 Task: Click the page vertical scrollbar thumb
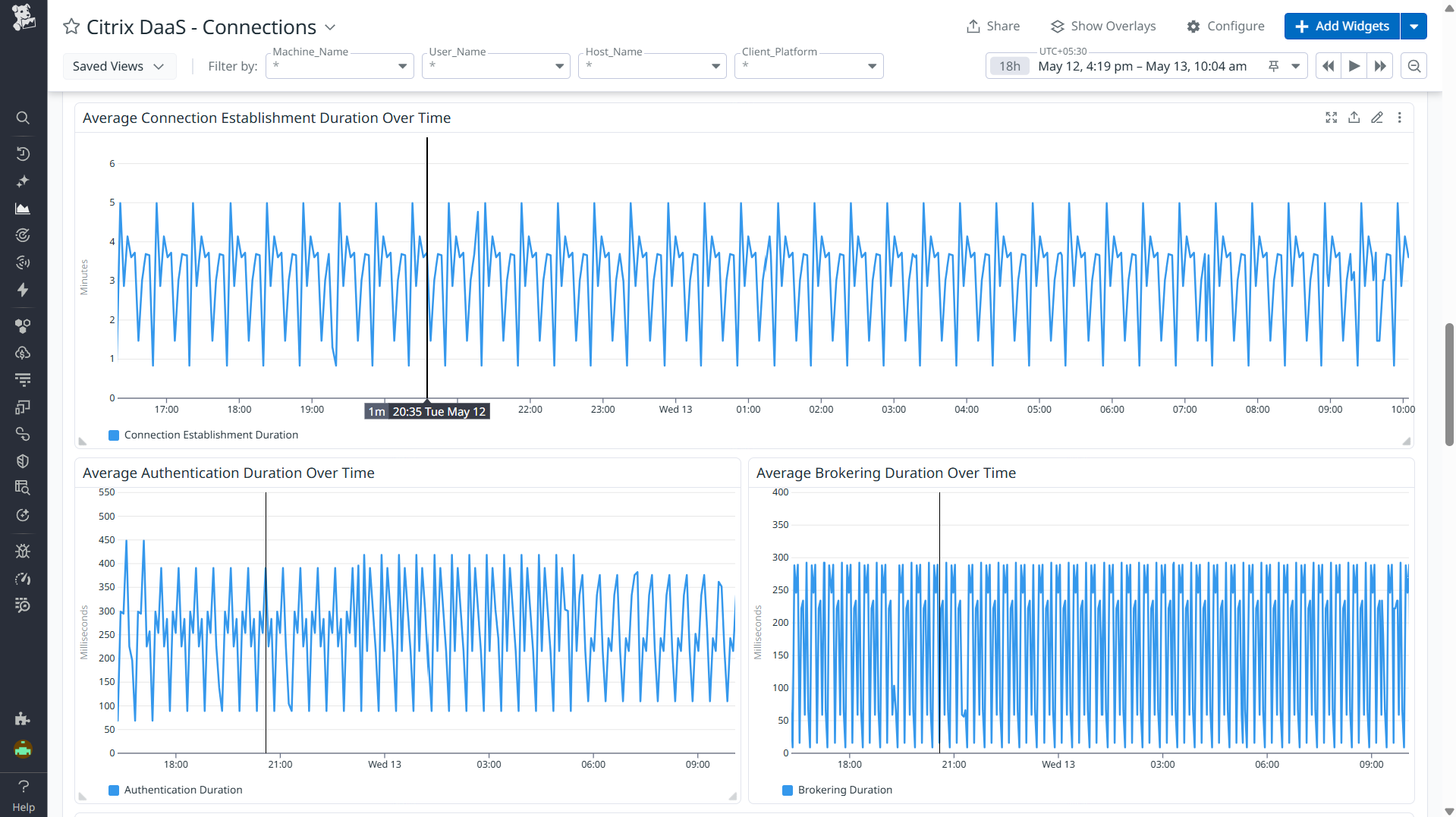1449,385
